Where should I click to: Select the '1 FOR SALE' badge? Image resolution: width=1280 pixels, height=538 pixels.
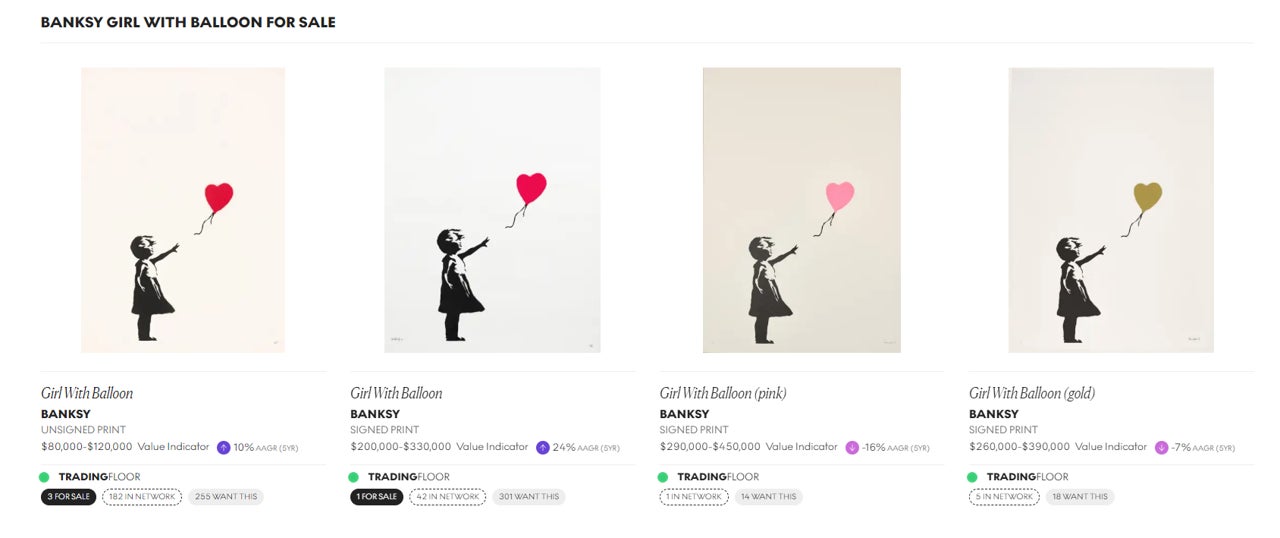[377, 497]
